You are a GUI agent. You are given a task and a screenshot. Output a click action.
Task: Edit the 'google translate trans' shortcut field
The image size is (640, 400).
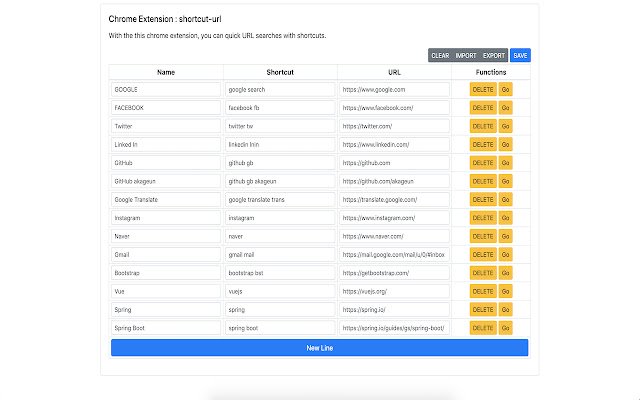[280, 200]
